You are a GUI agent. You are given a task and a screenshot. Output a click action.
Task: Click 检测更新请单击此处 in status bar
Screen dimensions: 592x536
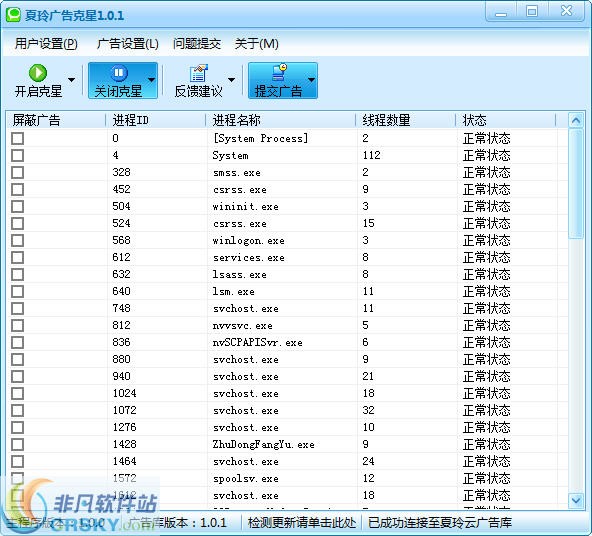[x=302, y=523]
